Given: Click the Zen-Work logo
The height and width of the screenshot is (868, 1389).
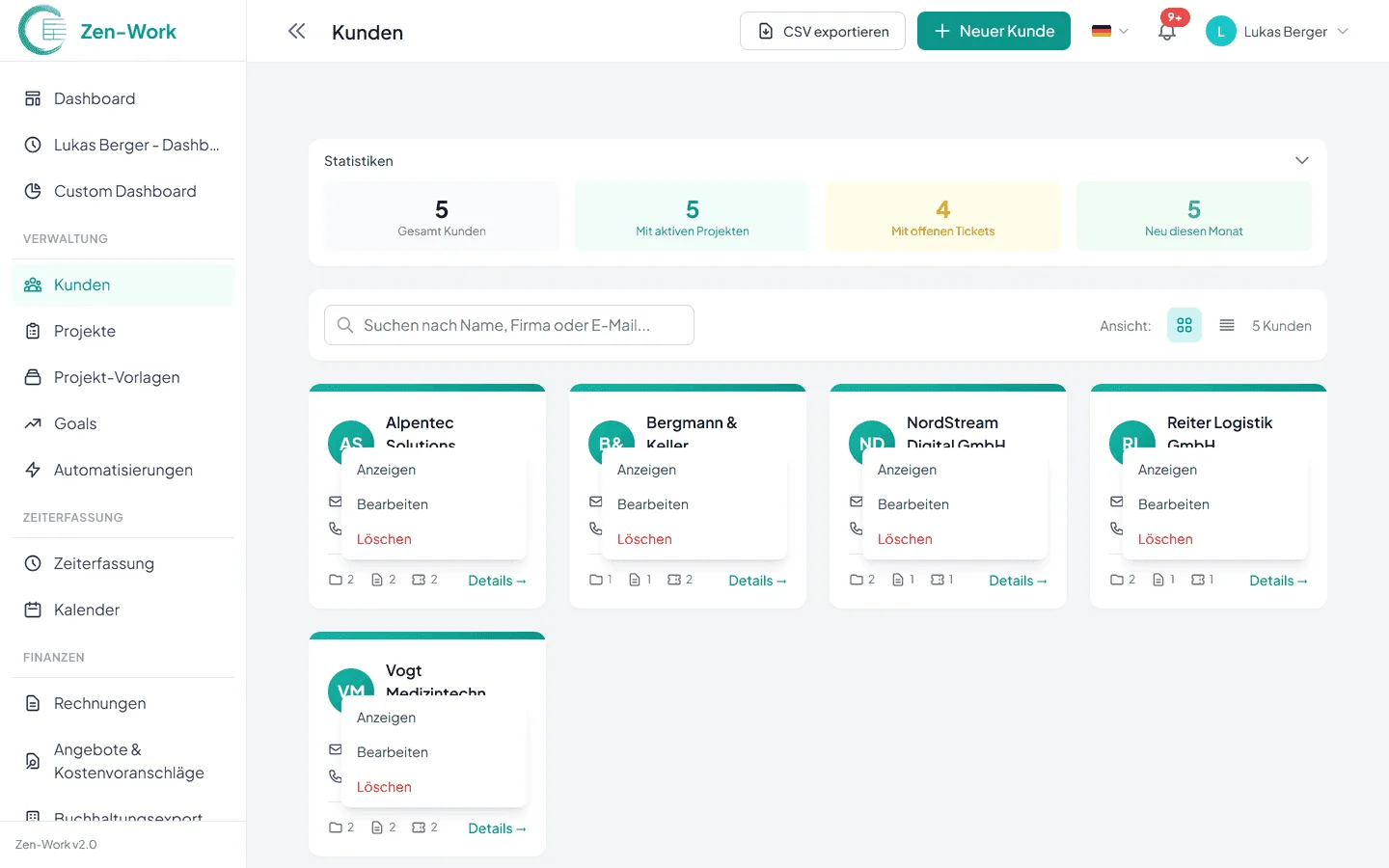Looking at the screenshot, I should [x=97, y=31].
